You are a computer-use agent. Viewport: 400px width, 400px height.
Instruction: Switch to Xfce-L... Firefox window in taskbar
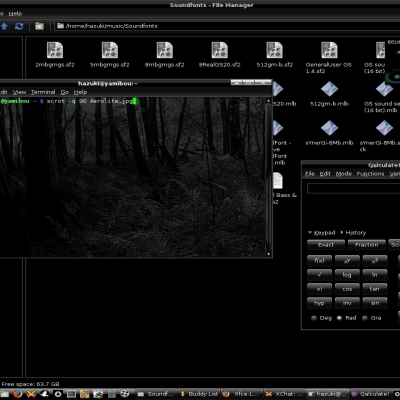tap(241, 394)
